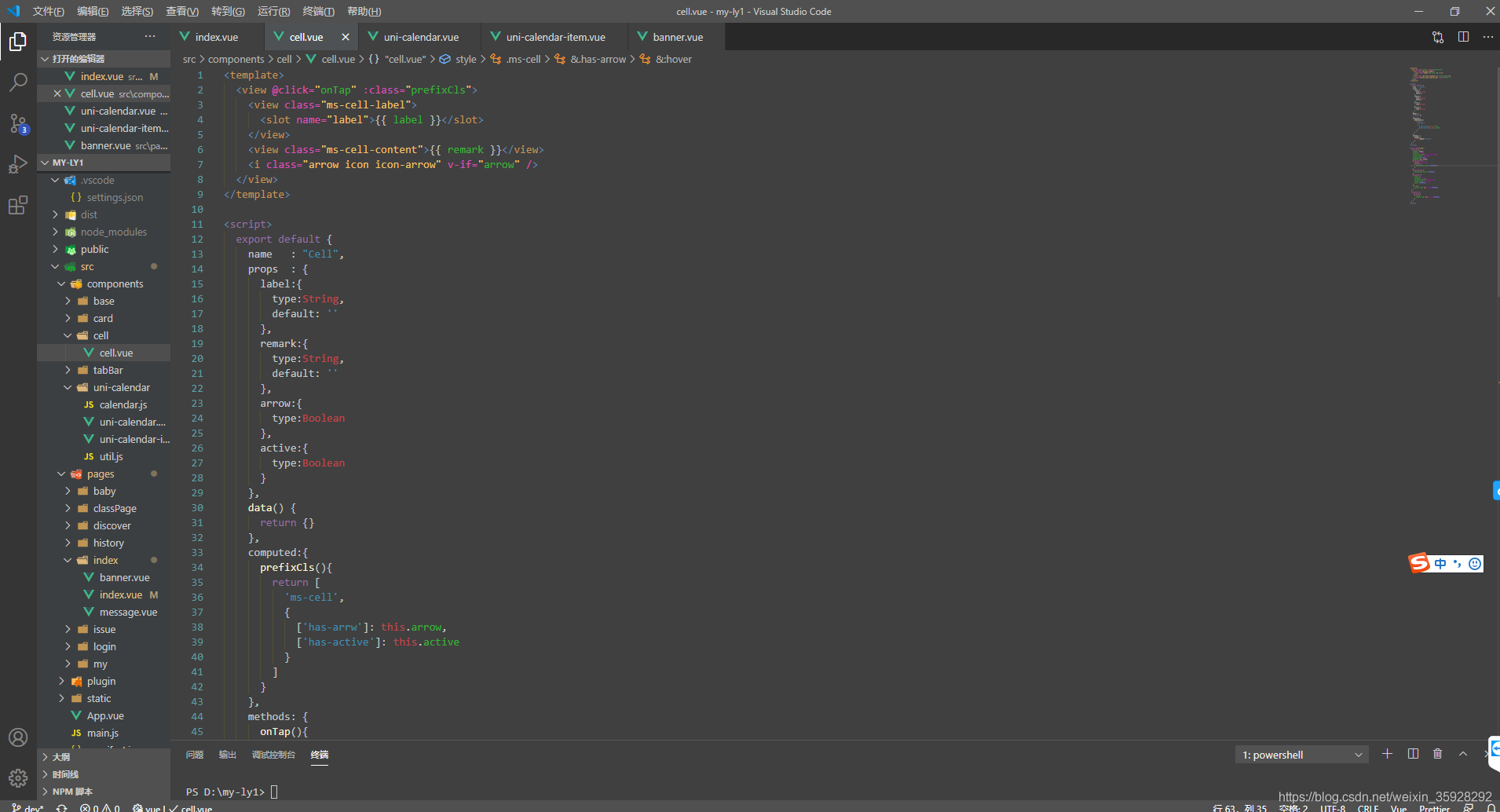Image resolution: width=1500 pixels, height=812 pixels.
Task: Open the Explorer view in activity bar
Action: (x=18, y=41)
